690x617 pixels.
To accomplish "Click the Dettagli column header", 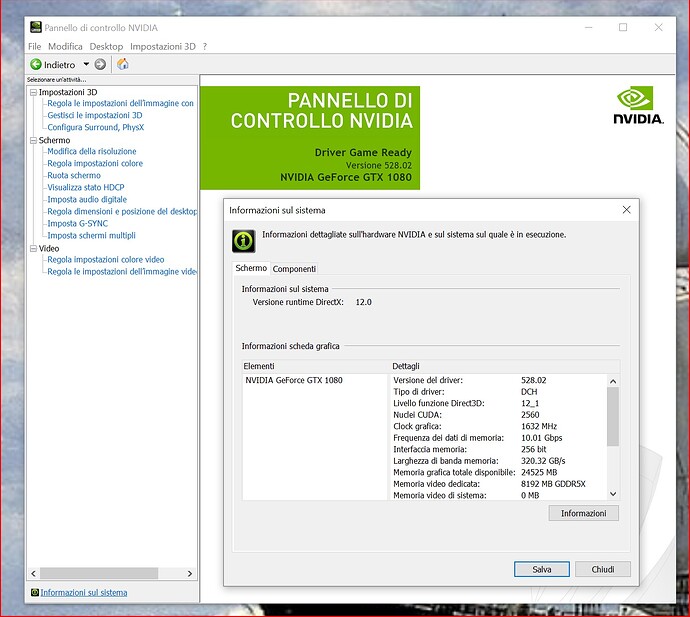I will (x=505, y=366).
